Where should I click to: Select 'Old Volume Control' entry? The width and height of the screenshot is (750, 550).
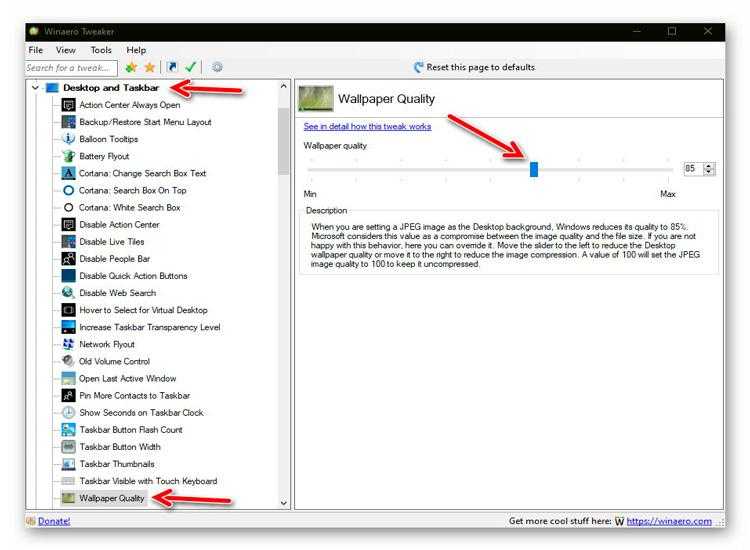pyautogui.click(x=114, y=362)
